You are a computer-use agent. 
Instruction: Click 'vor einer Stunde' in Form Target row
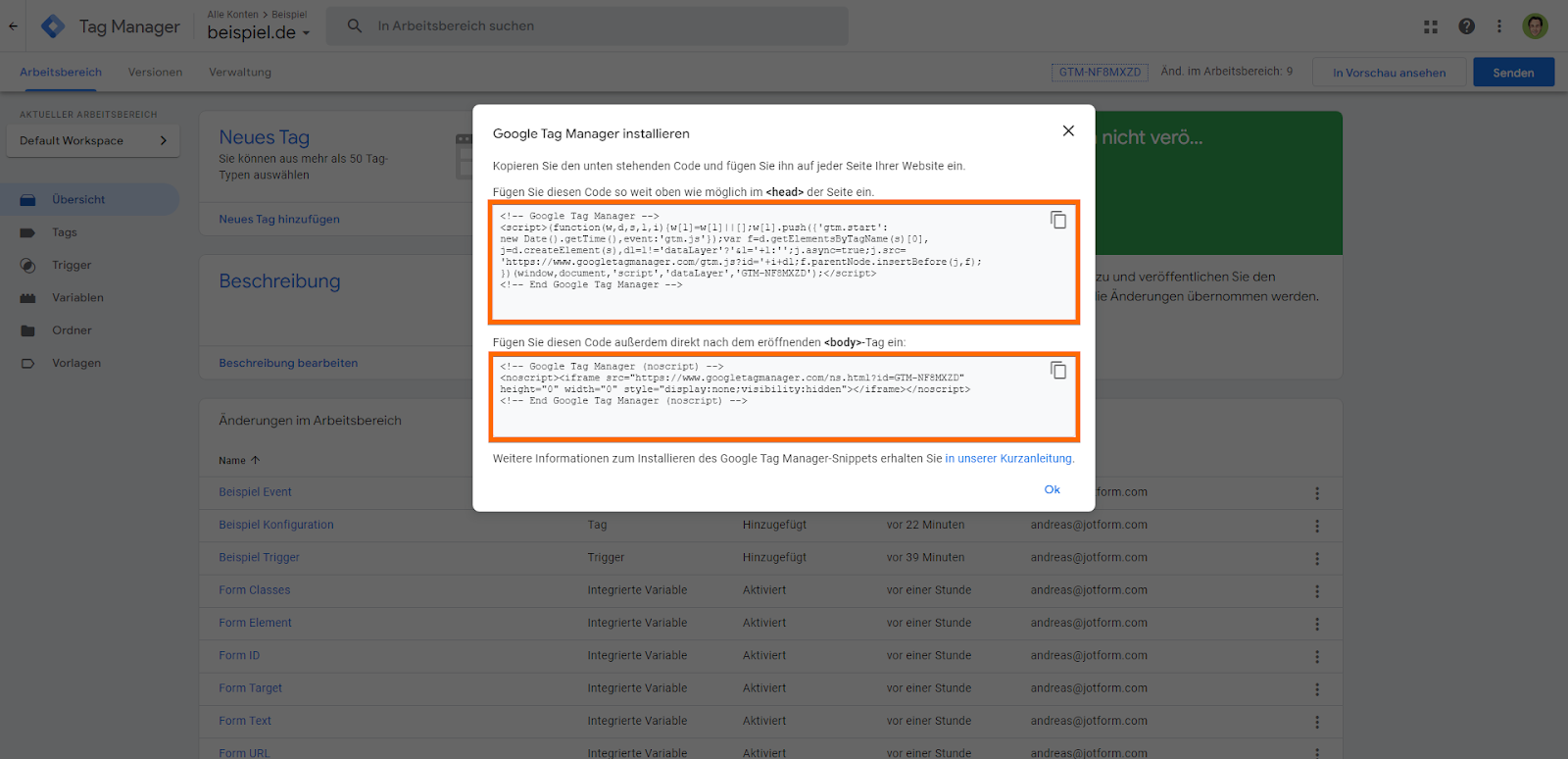coord(929,688)
